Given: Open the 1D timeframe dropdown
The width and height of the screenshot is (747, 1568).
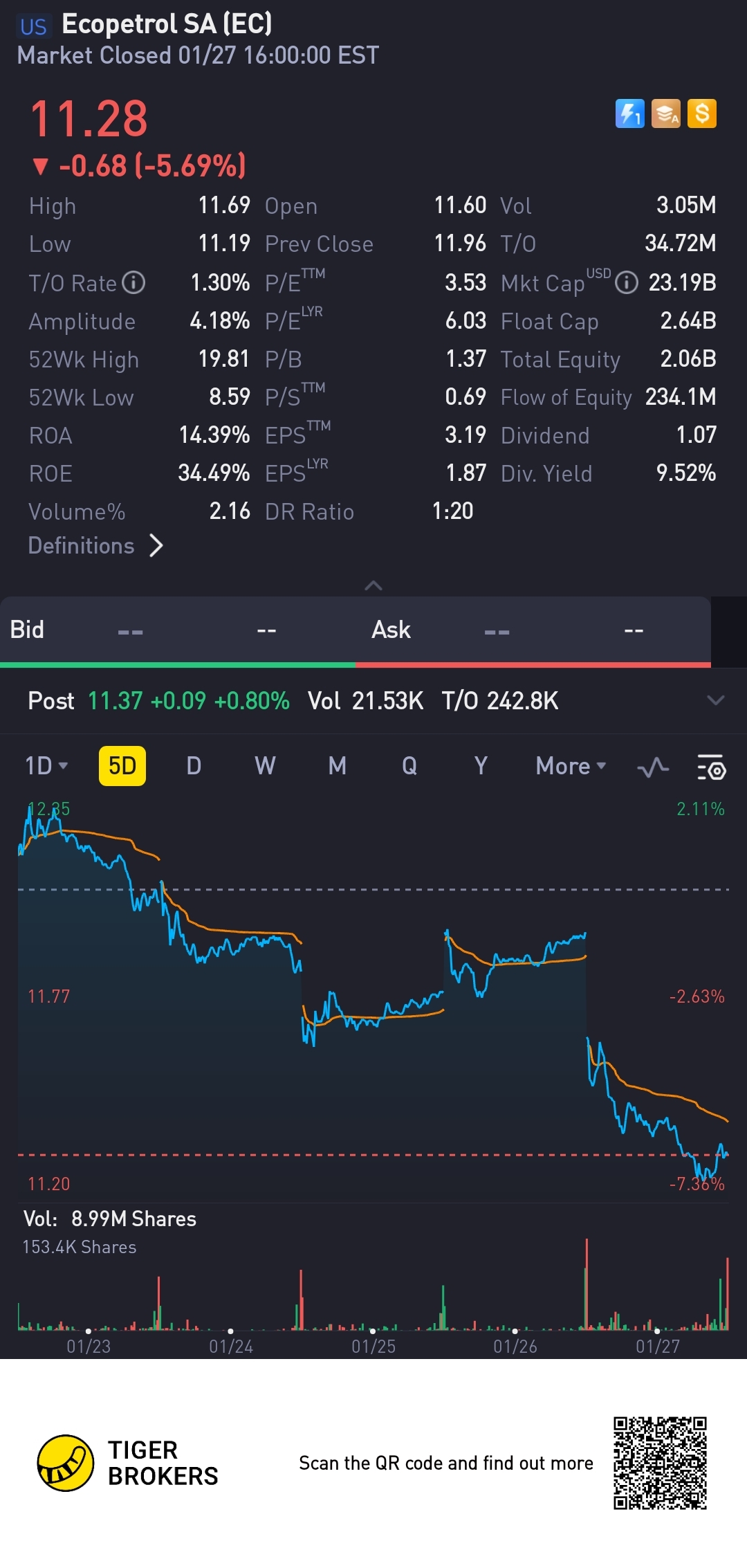Looking at the screenshot, I should (x=46, y=766).
